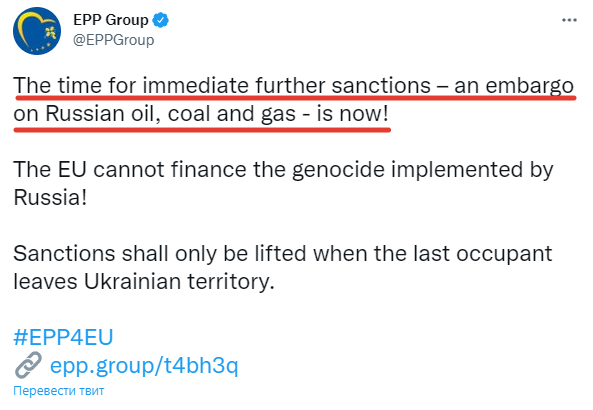Click the line "The time for immediate further sanctions"

[222, 85]
